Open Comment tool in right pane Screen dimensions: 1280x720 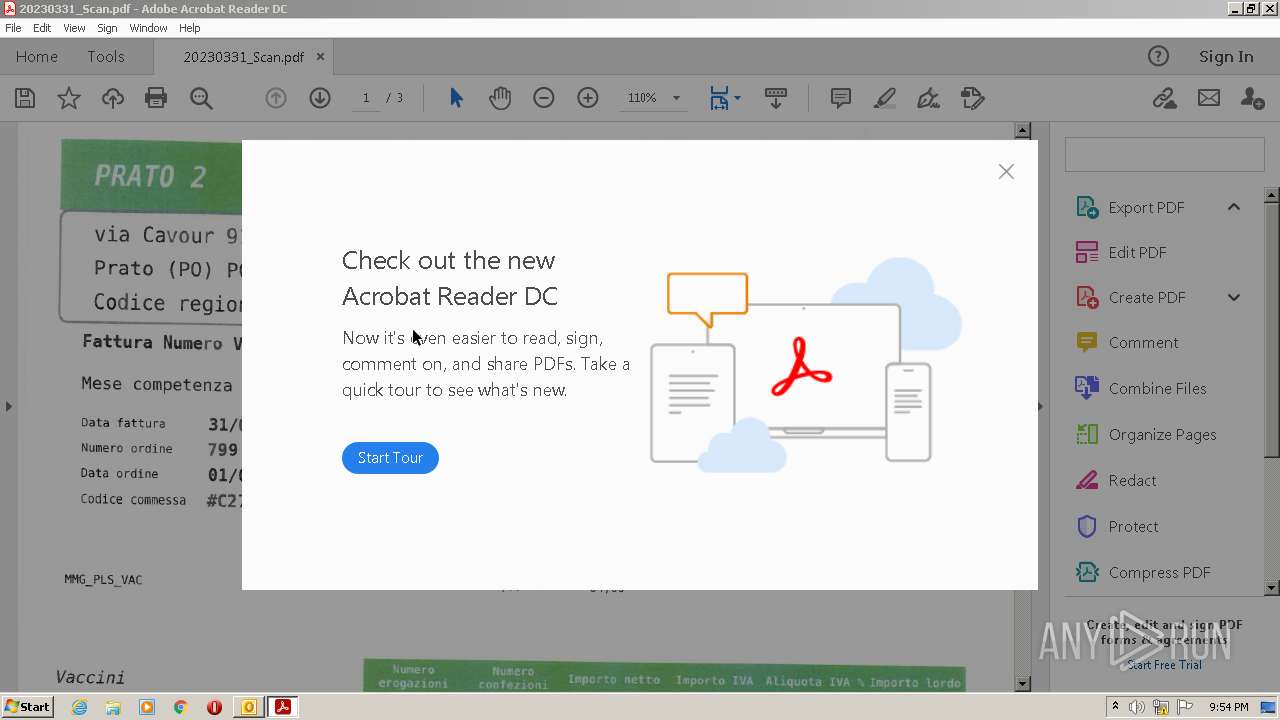1143,342
